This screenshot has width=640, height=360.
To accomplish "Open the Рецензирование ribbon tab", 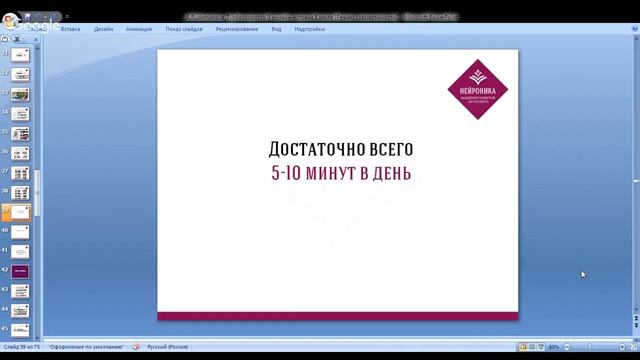I will [237, 29].
